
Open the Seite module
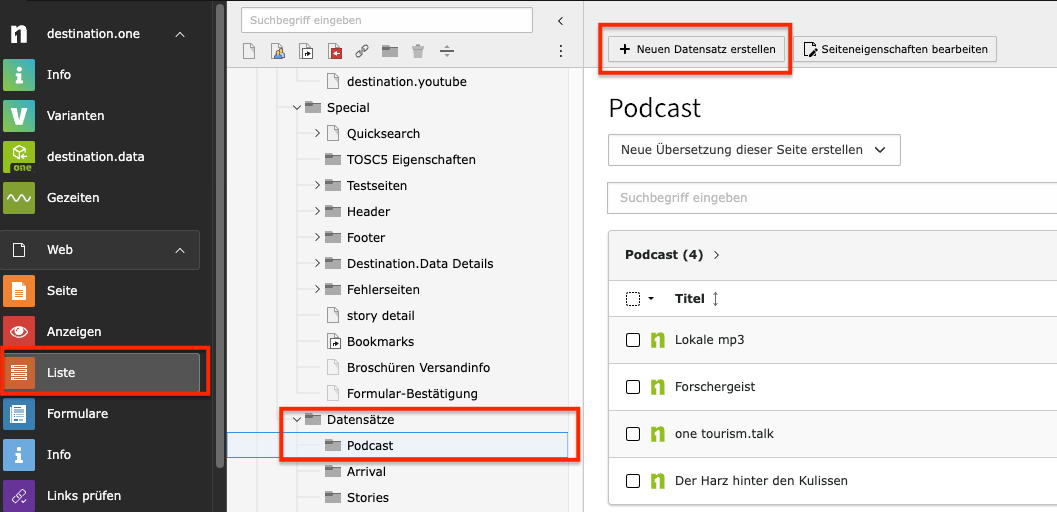101,291
